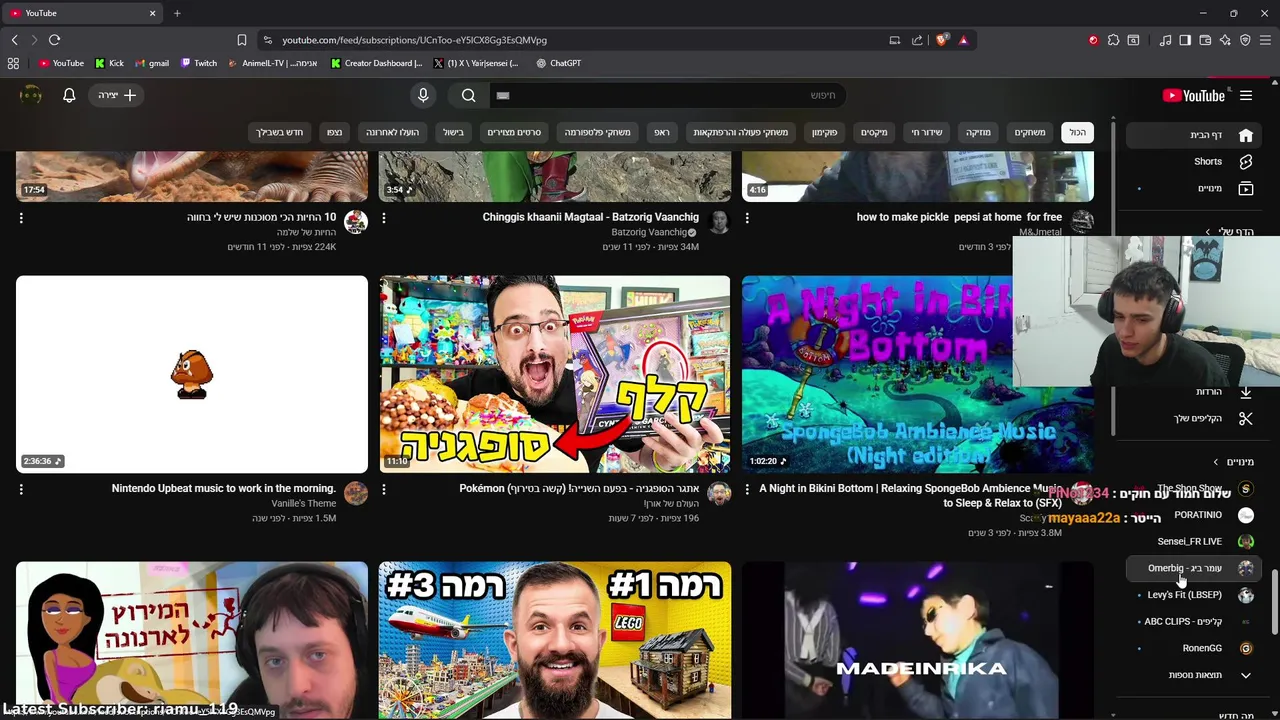
Task: Click the address bar URL
Action: coord(414,40)
